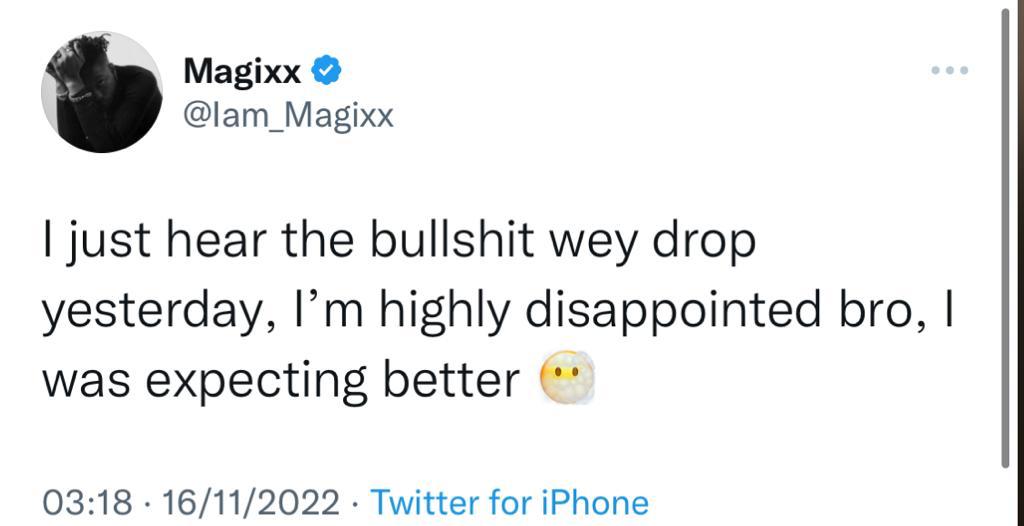
Task: Click the 03:18 timestamp
Action: click(x=86, y=501)
